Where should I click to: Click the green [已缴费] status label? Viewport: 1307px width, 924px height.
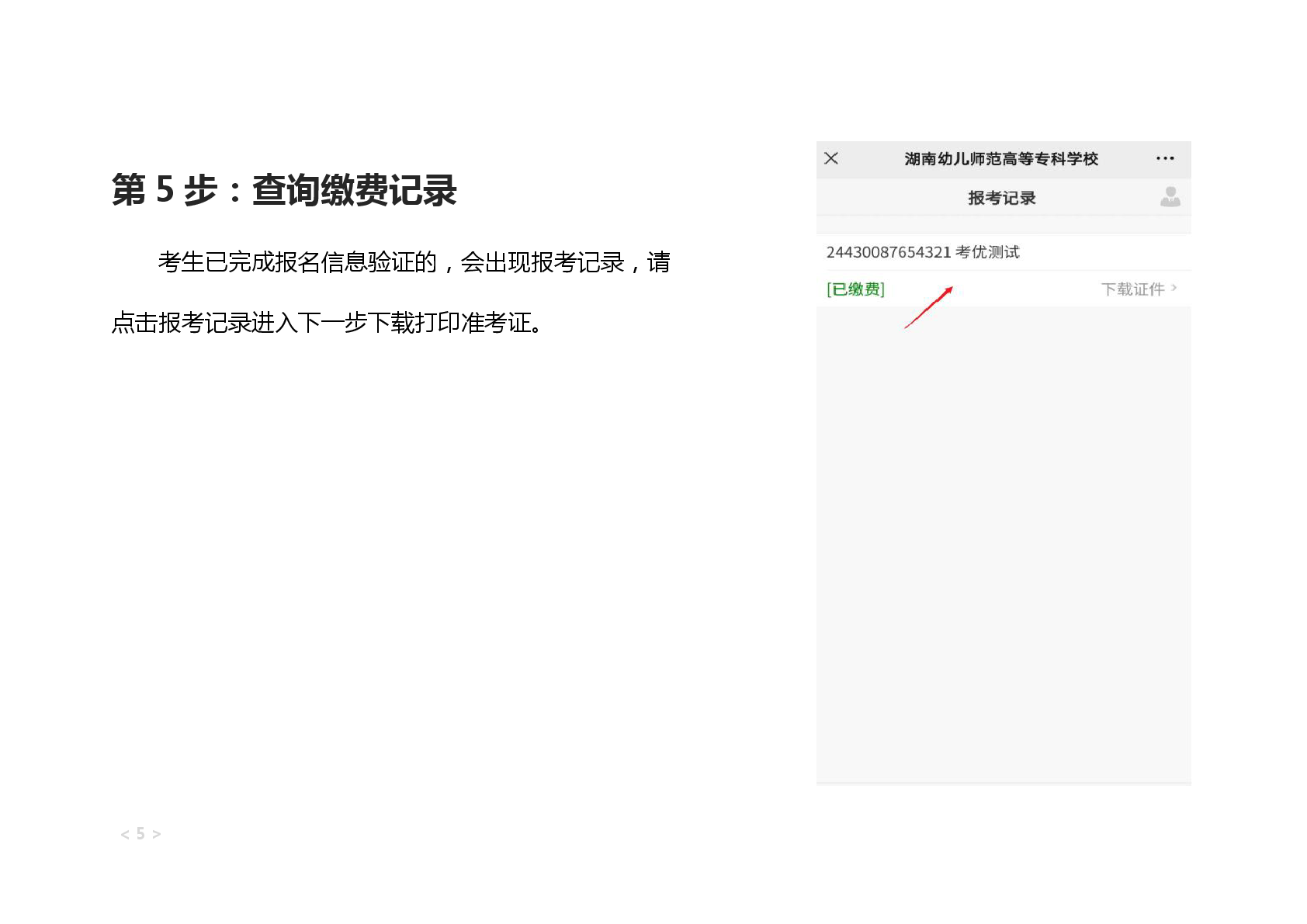tap(855, 289)
